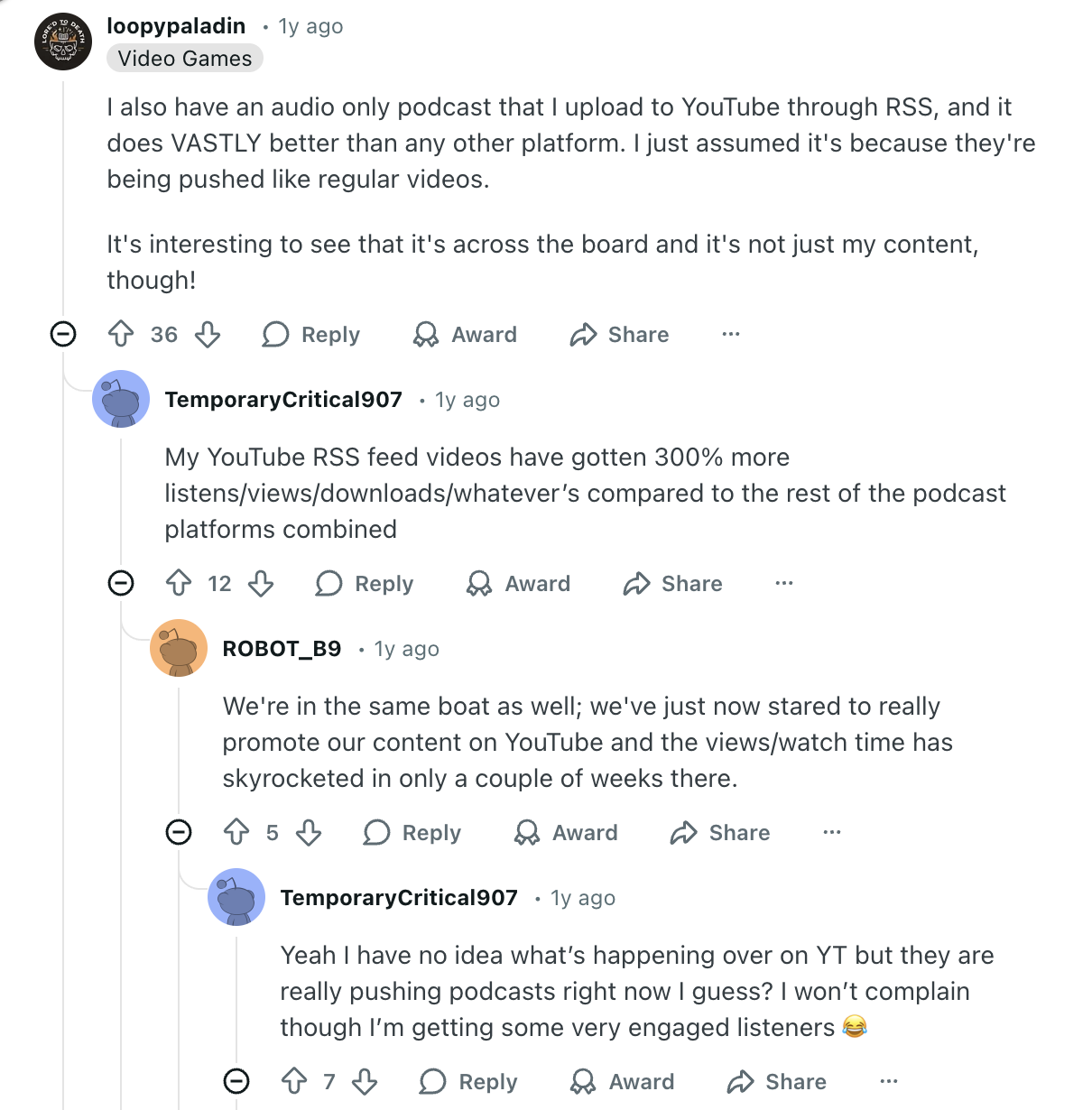
Task: Open the loopypaladin username profile link
Action: click(176, 26)
